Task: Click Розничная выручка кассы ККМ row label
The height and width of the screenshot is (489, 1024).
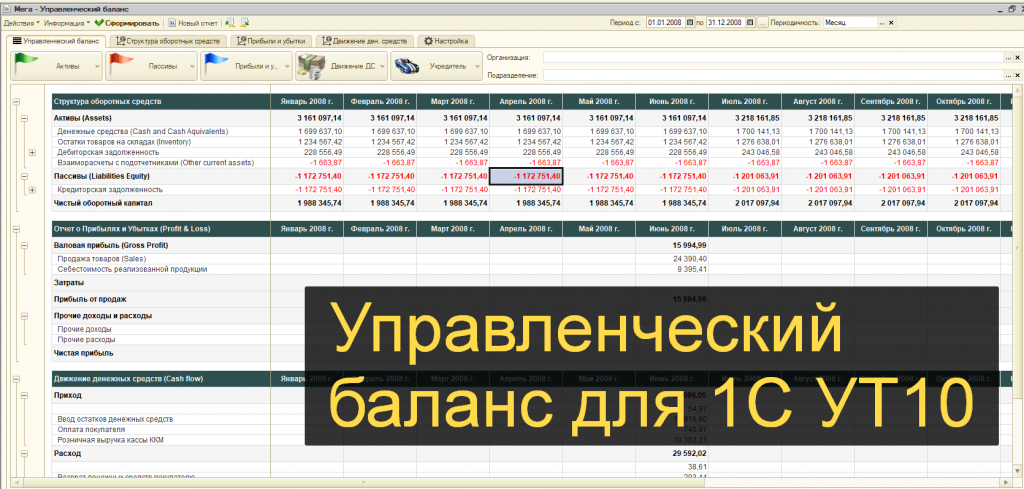Action: [110, 440]
